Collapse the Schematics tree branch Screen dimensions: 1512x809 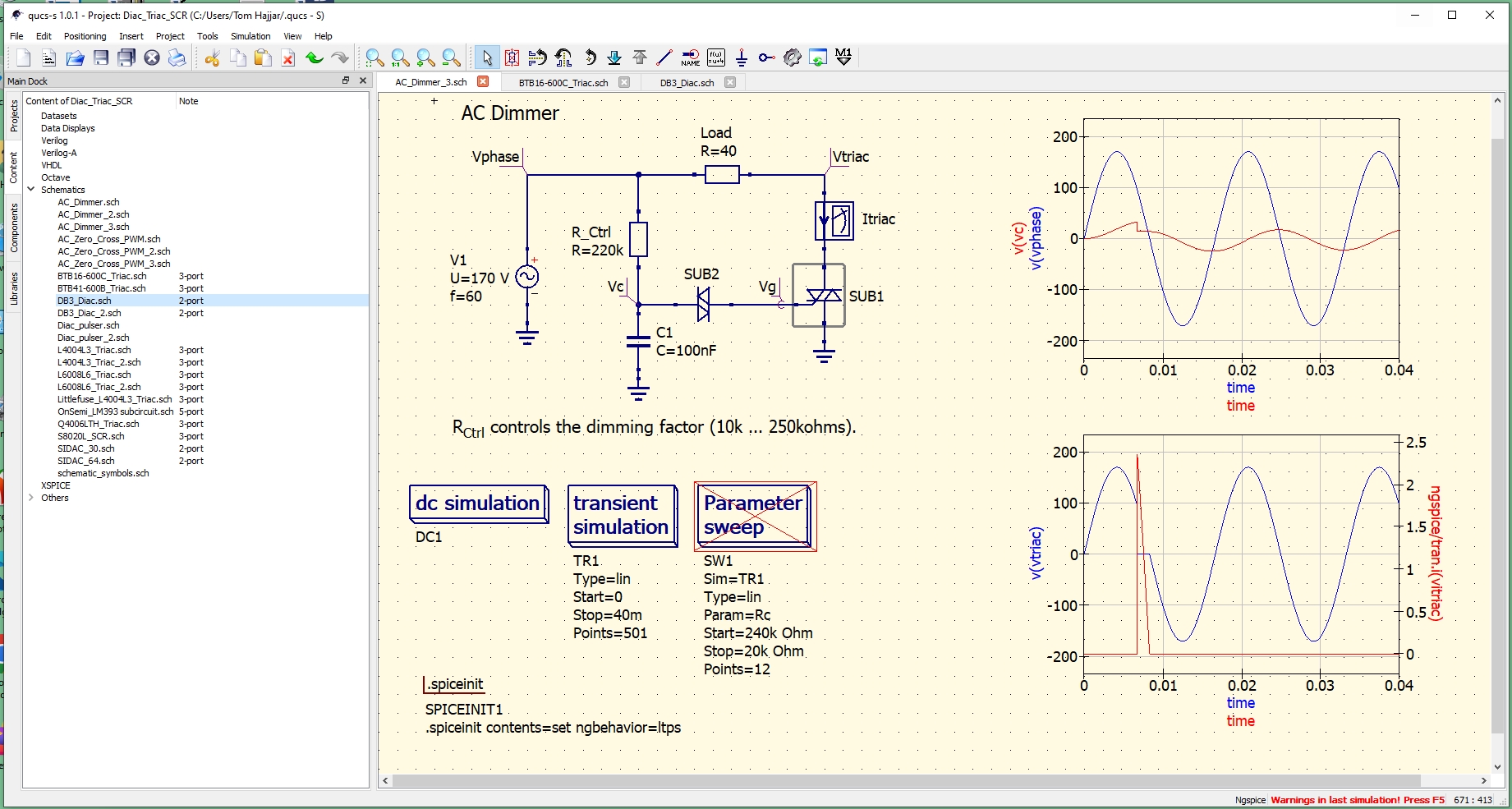click(x=31, y=189)
